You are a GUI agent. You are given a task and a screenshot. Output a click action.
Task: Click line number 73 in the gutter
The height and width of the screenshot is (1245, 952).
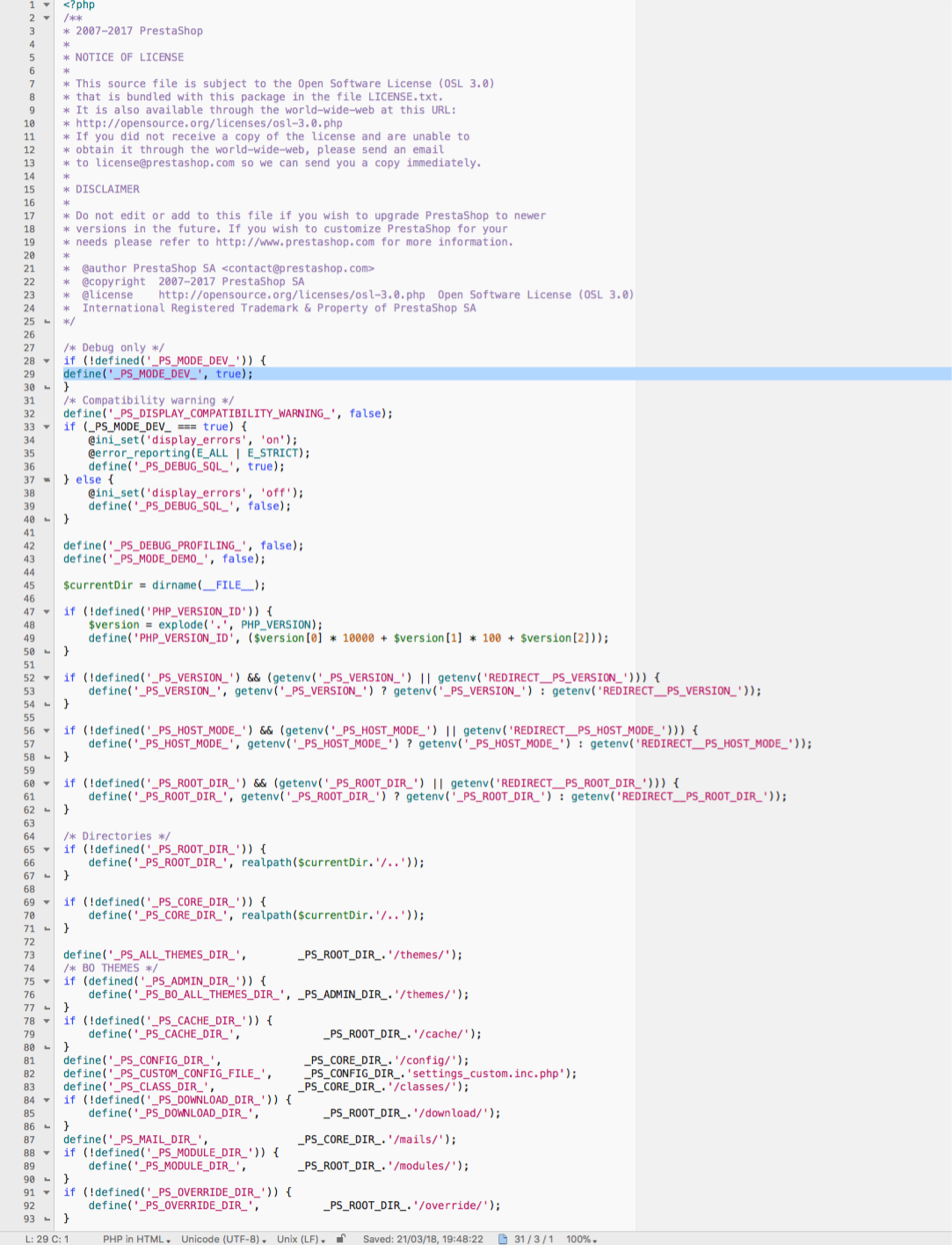click(29, 954)
